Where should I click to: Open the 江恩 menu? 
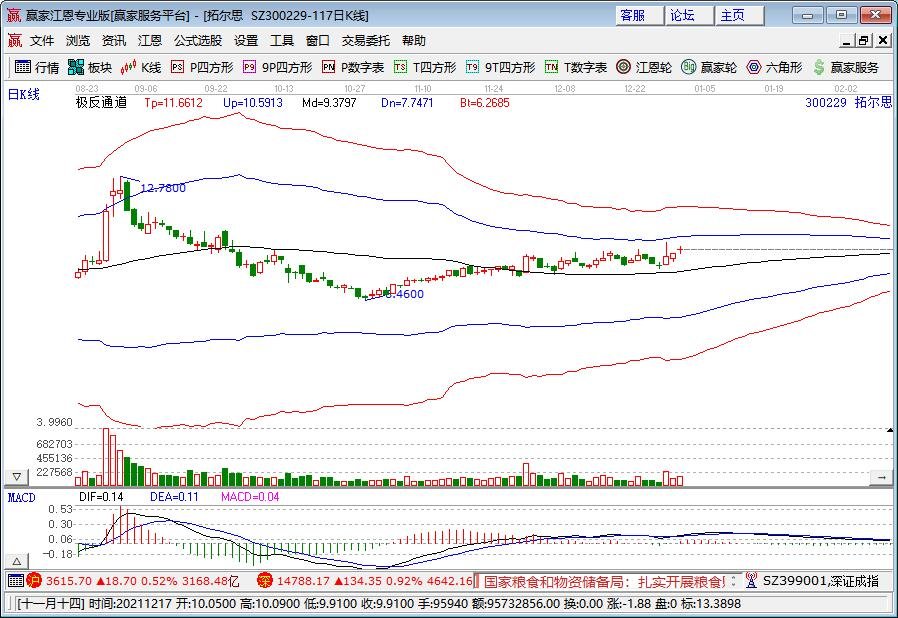point(149,40)
